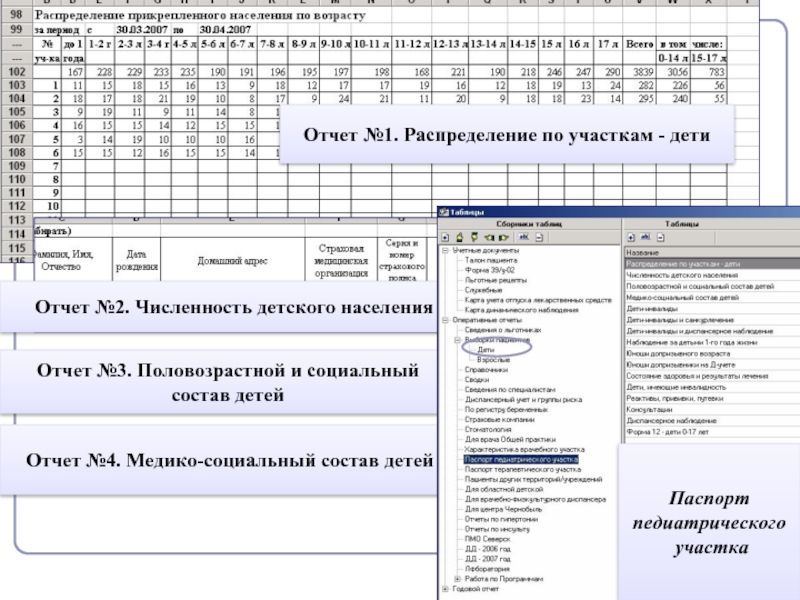The image size is (800, 600).
Task: Select Стоматология tree item
Action: coord(488,430)
